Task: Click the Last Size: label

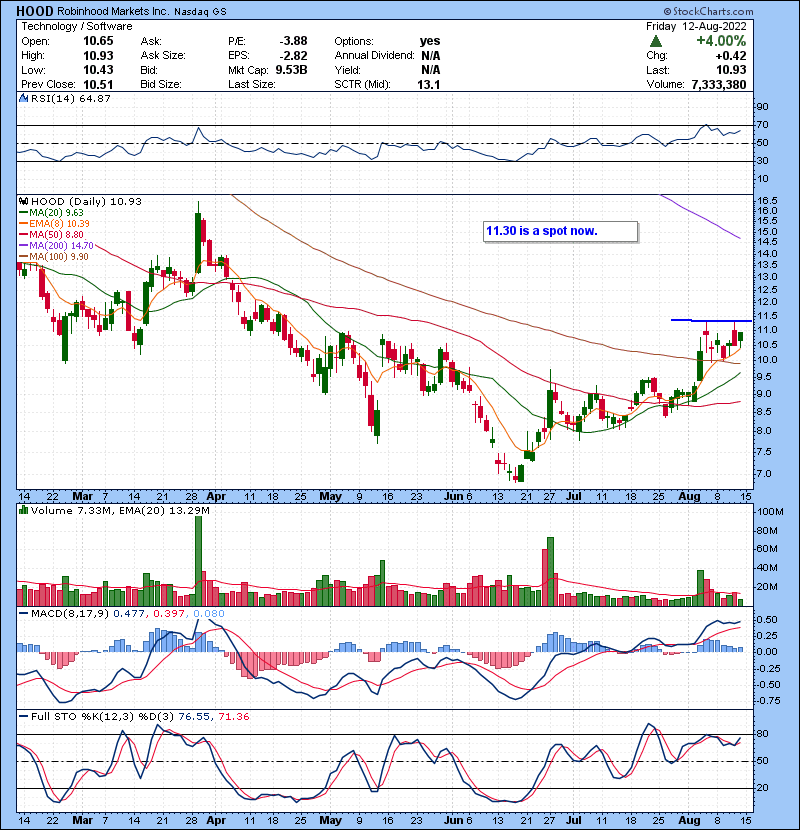Action: (x=252, y=84)
